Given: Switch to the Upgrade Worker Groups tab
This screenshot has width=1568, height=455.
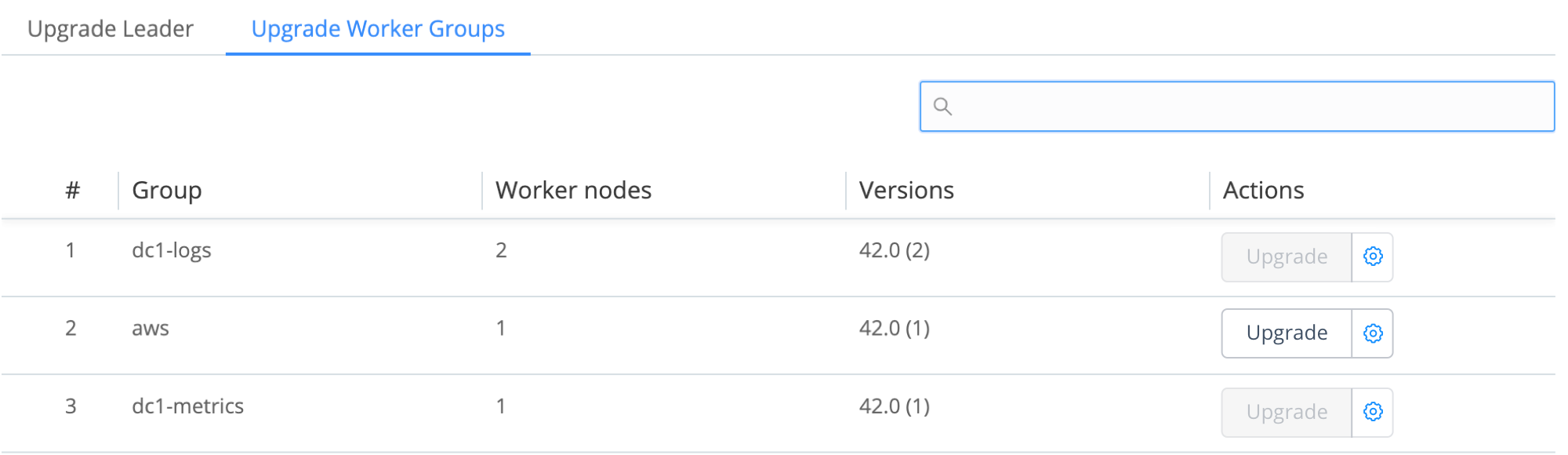Looking at the screenshot, I should 377,29.
